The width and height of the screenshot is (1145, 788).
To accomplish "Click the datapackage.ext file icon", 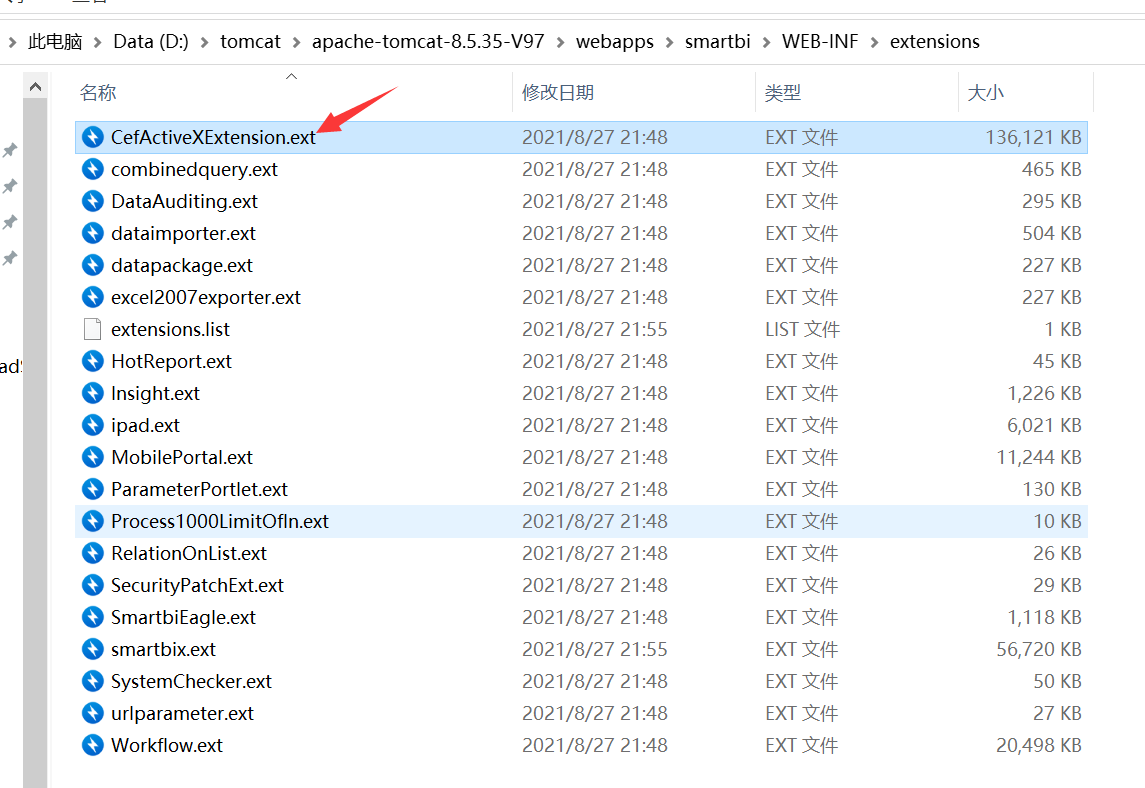I will [x=93, y=265].
